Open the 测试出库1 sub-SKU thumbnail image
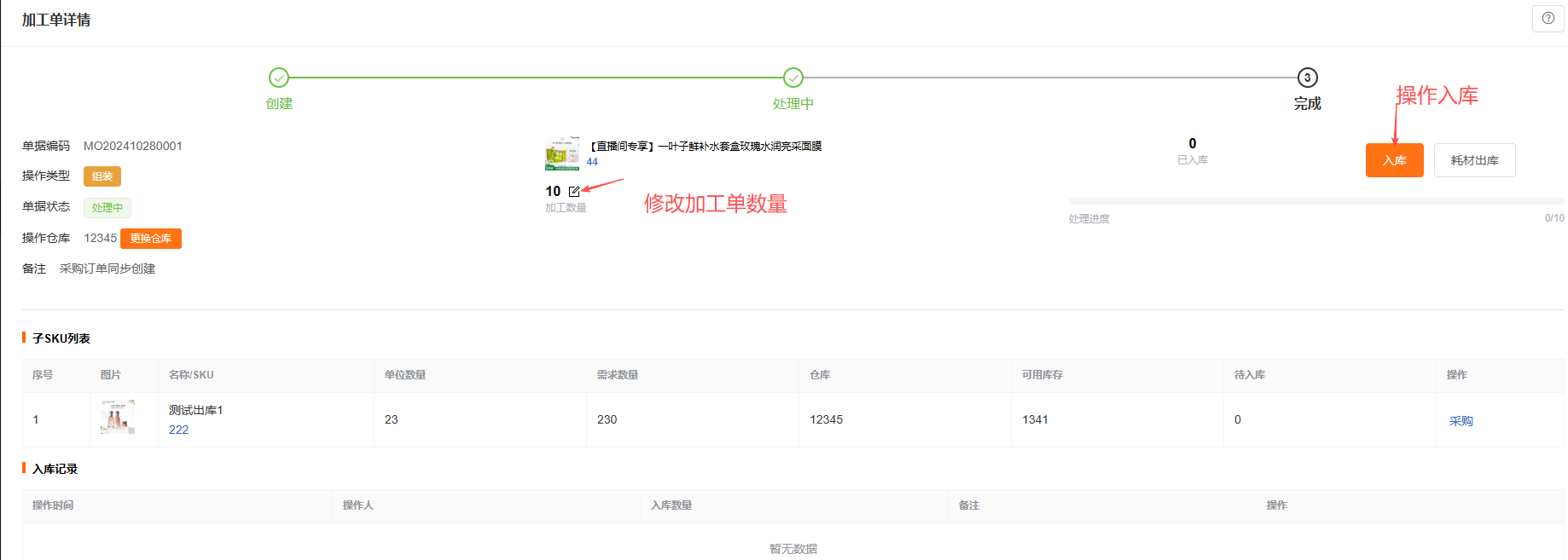The height and width of the screenshot is (560, 1568). pos(118,418)
